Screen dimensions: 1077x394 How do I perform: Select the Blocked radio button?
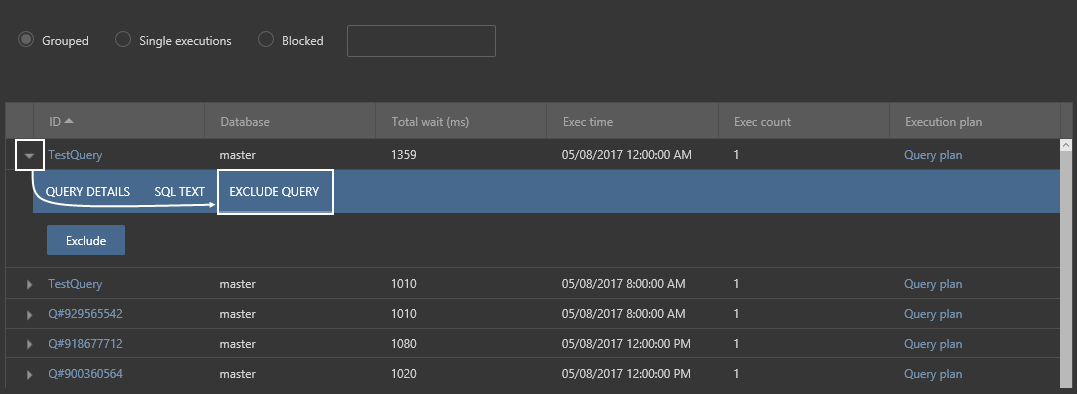tap(266, 40)
